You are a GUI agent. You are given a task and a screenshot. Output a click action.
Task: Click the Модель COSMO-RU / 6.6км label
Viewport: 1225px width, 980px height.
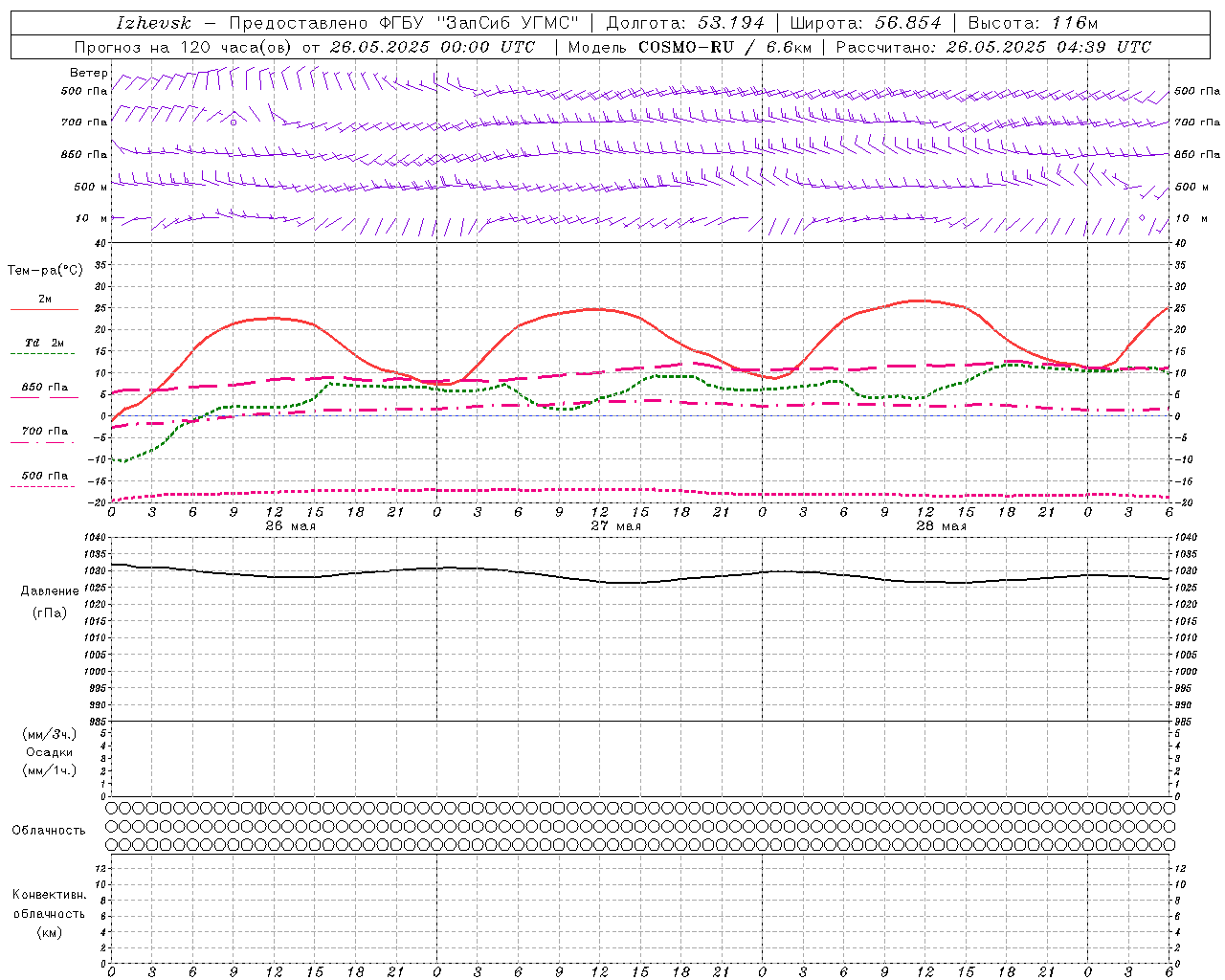[x=689, y=47]
